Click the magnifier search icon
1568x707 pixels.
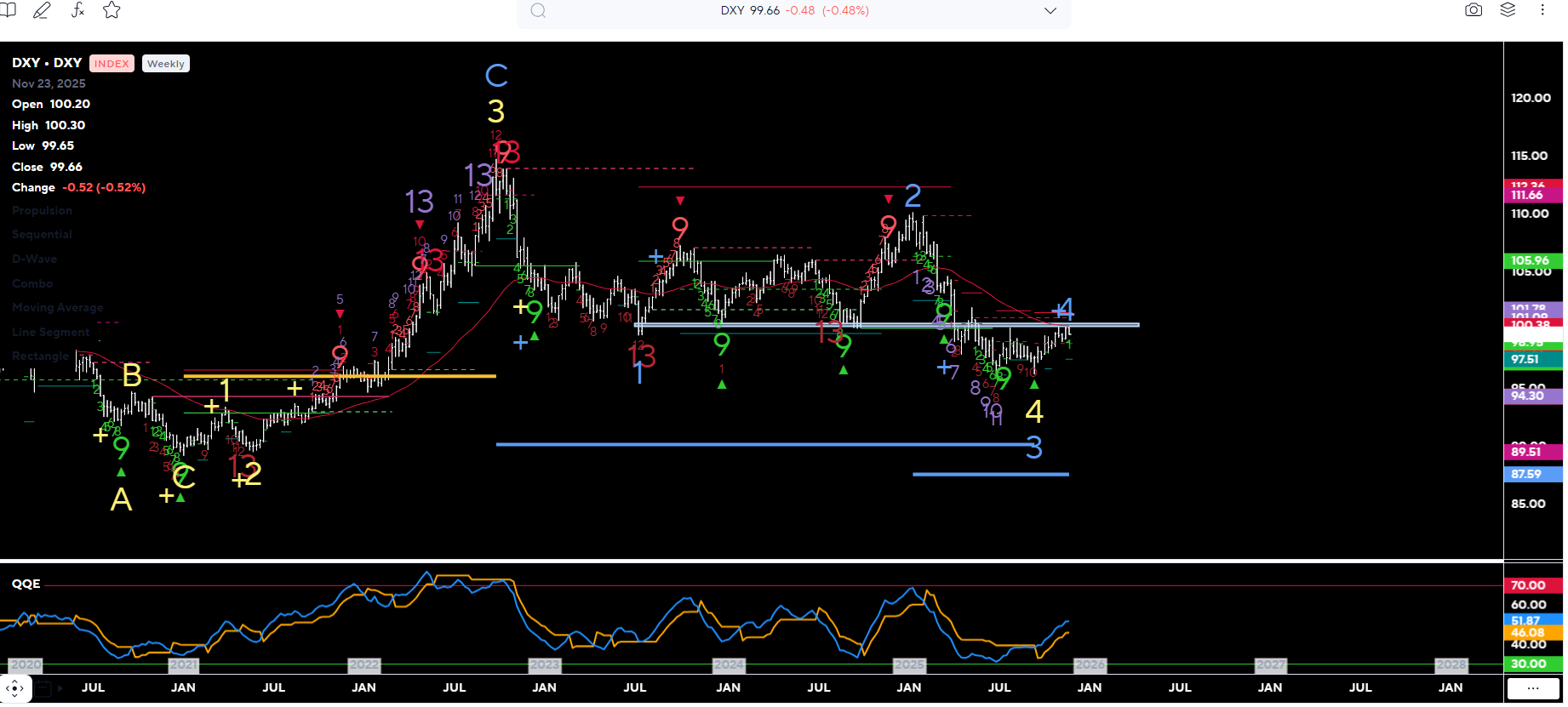point(538,11)
